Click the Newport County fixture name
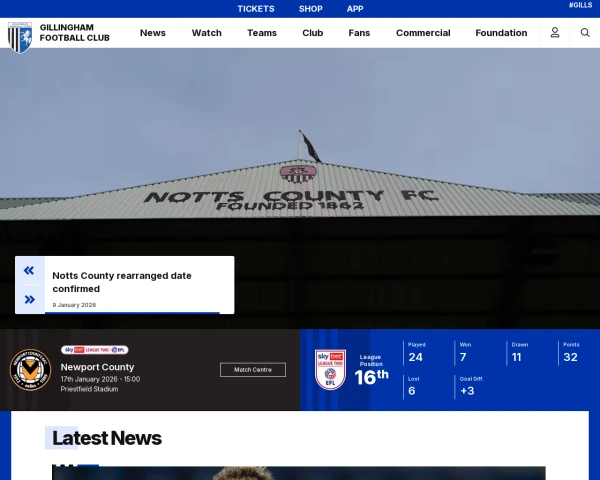The image size is (600, 480). (97, 367)
